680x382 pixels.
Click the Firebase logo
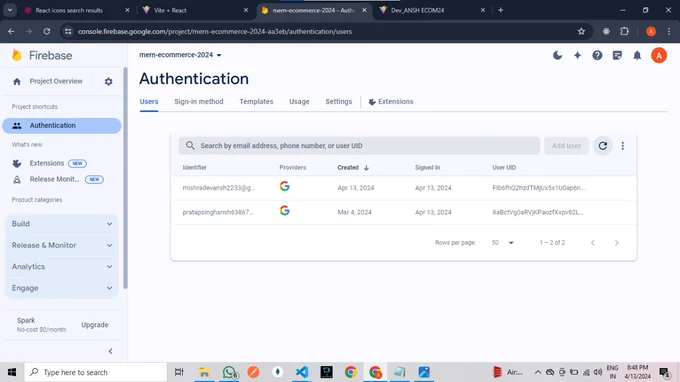[x=42, y=56]
